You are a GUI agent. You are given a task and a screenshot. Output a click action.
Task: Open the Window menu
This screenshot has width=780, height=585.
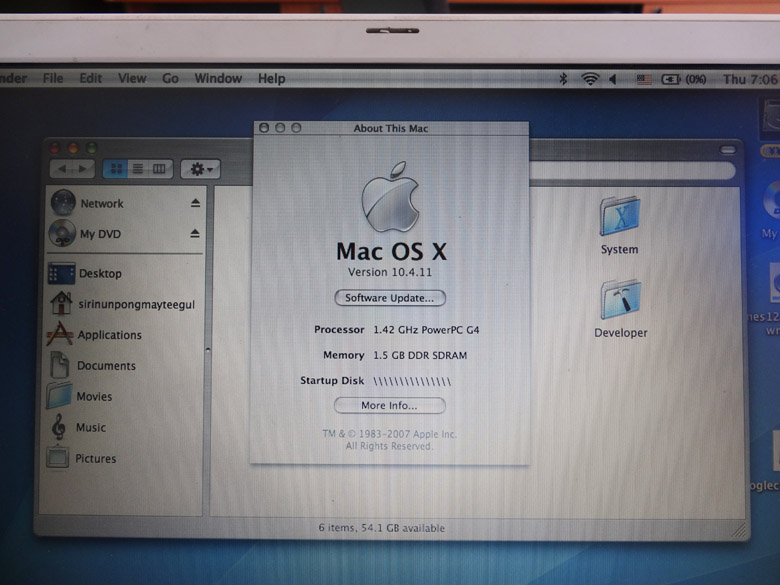[x=218, y=79]
